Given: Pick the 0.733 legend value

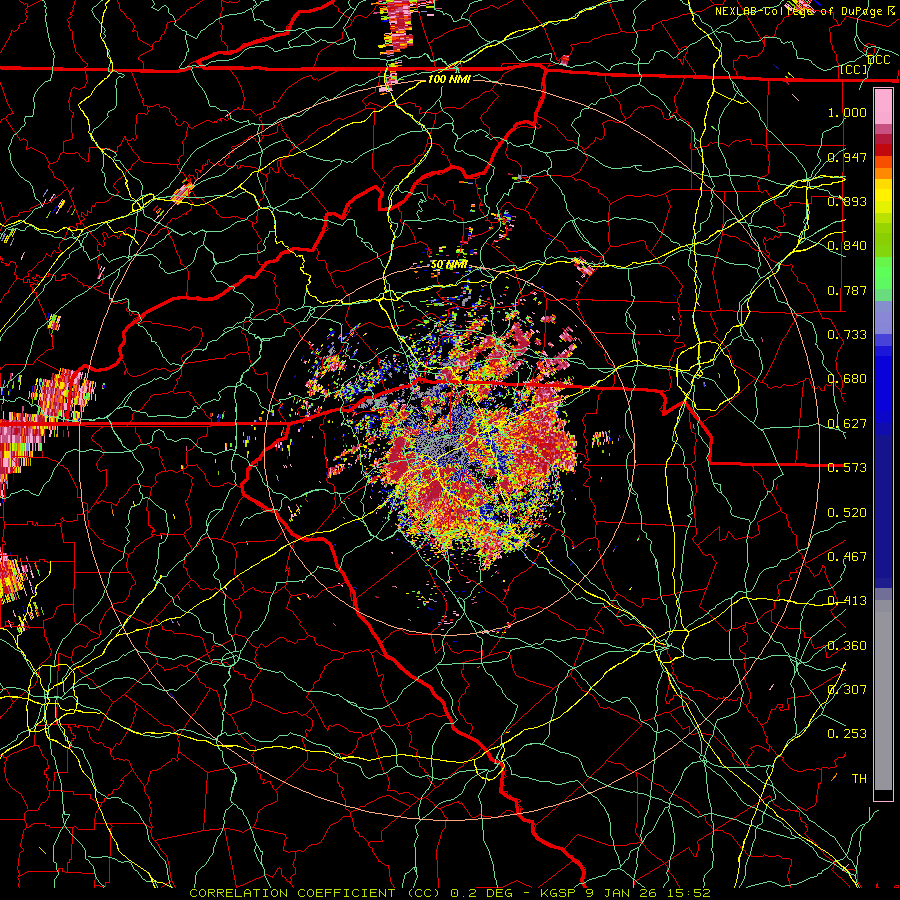Looking at the screenshot, I should 847,334.
